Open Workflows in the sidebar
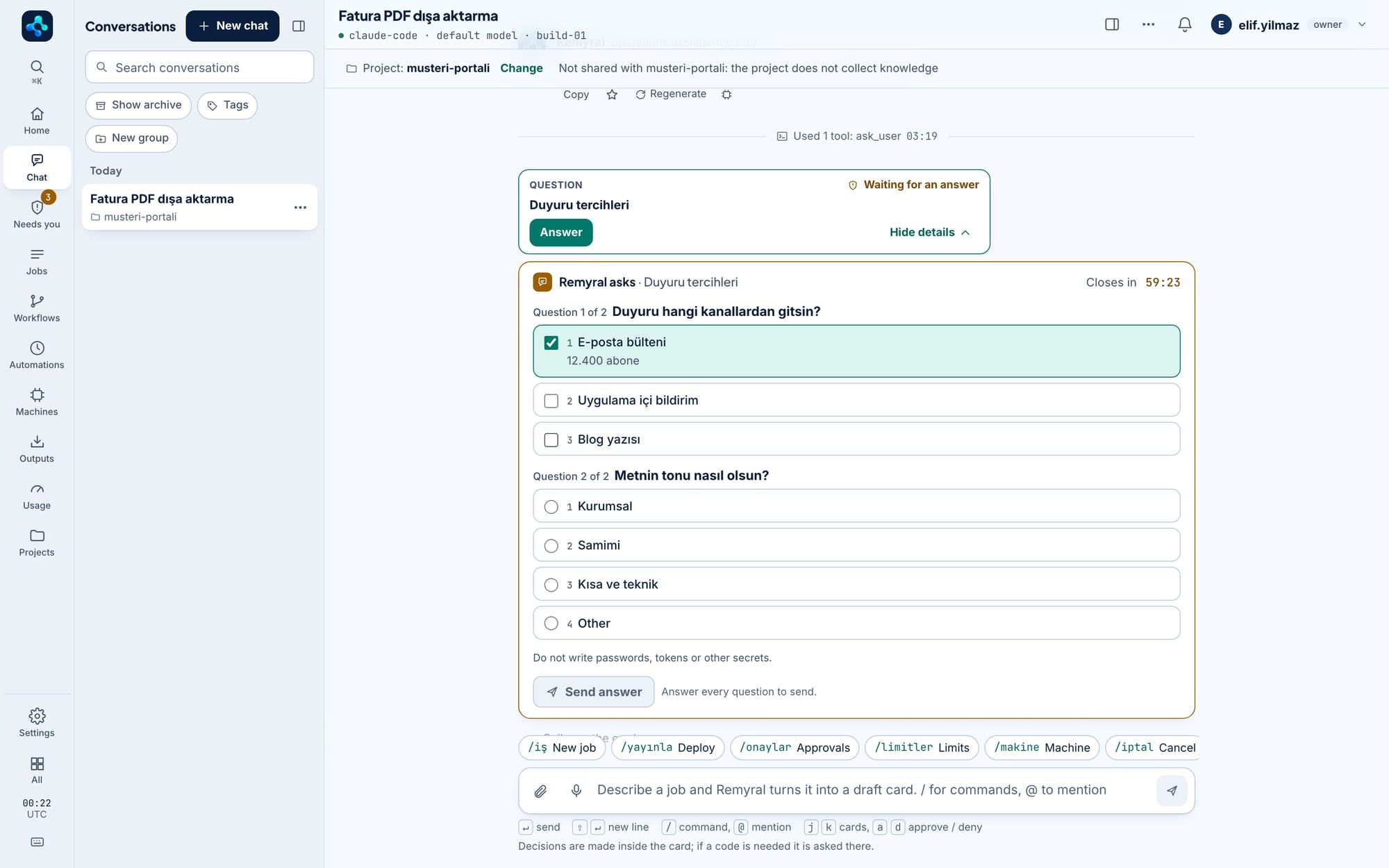 (x=37, y=308)
